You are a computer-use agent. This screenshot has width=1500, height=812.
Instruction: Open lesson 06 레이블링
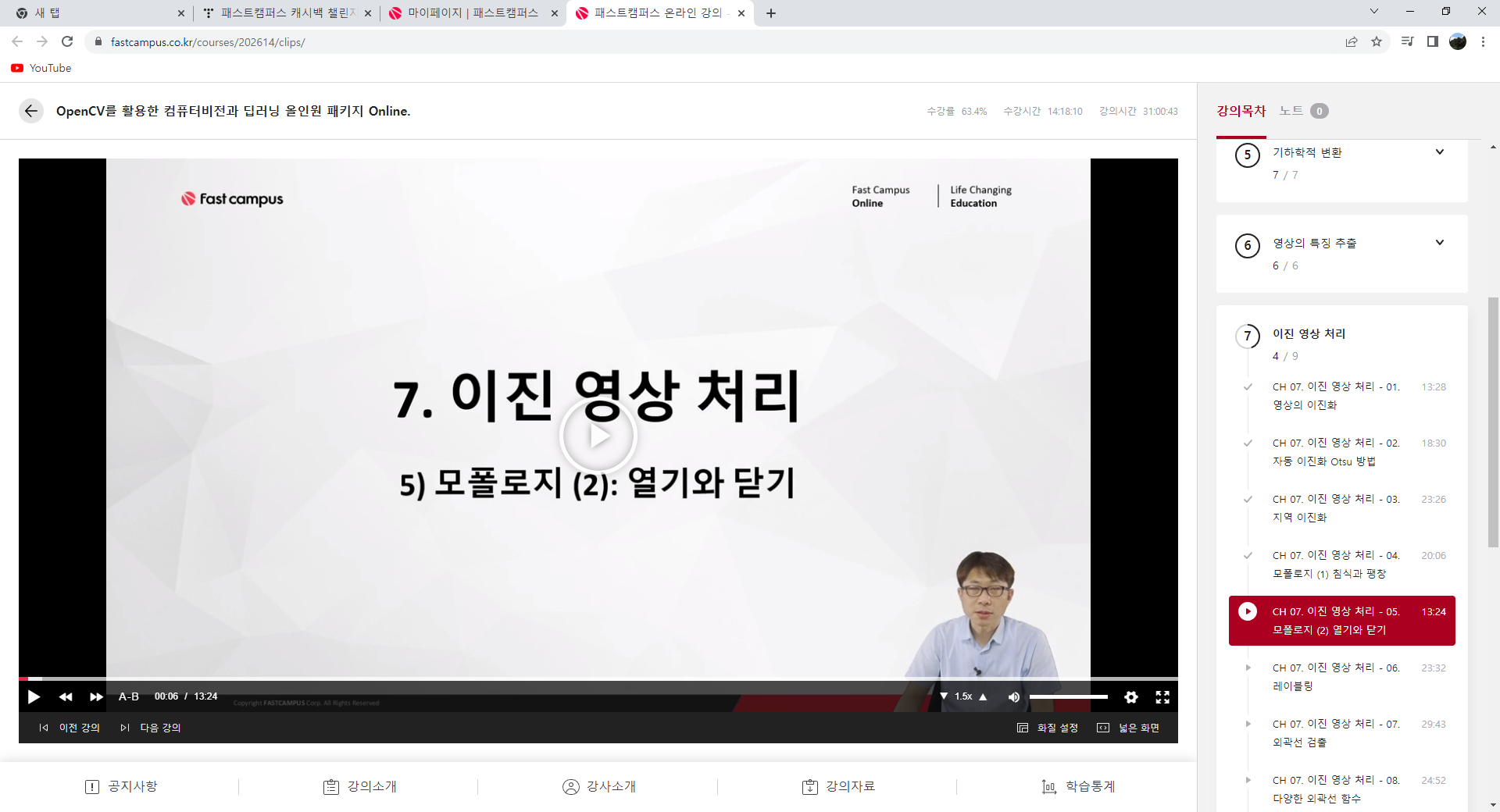coord(1342,677)
